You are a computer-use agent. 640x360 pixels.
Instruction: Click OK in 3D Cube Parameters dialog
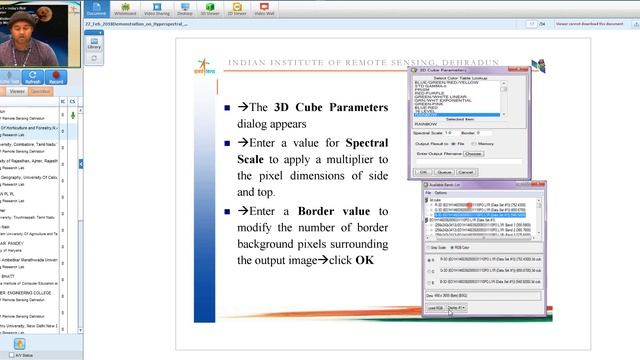pyautogui.click(x=423, y=172)
